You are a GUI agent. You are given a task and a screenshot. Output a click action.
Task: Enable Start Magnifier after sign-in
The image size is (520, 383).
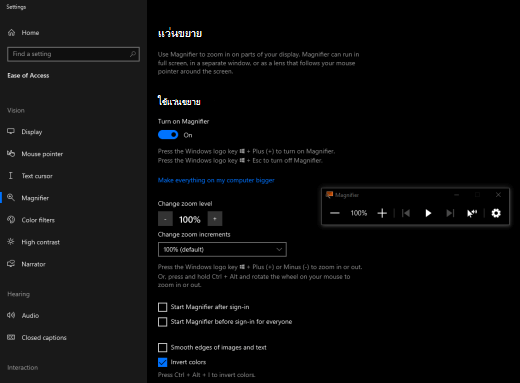(162, 307)
